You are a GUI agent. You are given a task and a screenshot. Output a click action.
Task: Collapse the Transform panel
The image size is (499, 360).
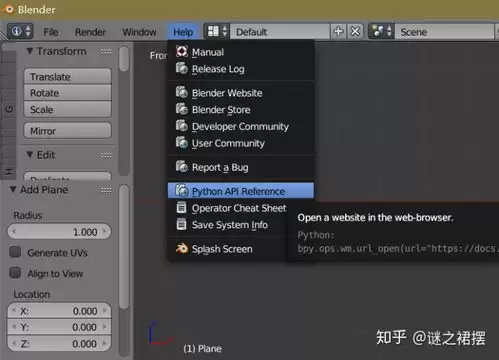click(30, 51)
